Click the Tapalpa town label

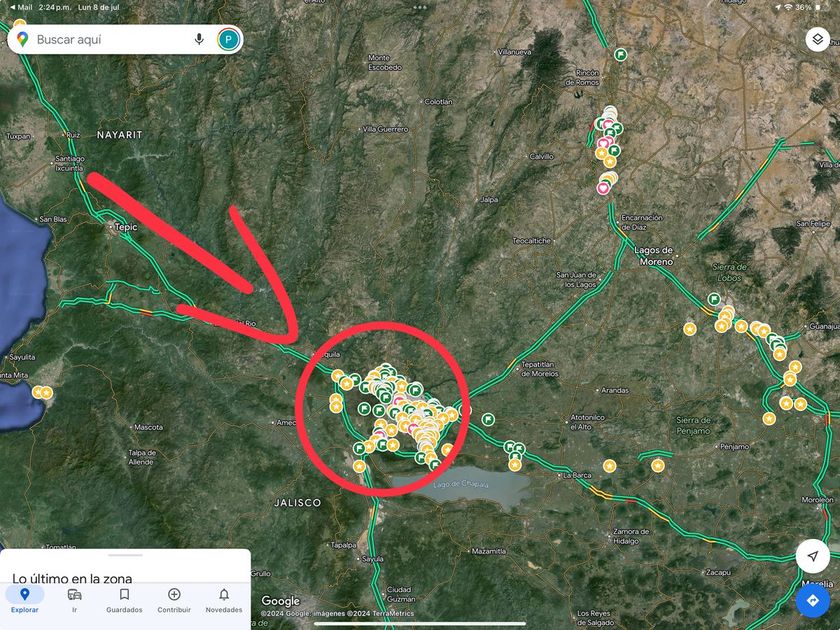click(343, 545)
